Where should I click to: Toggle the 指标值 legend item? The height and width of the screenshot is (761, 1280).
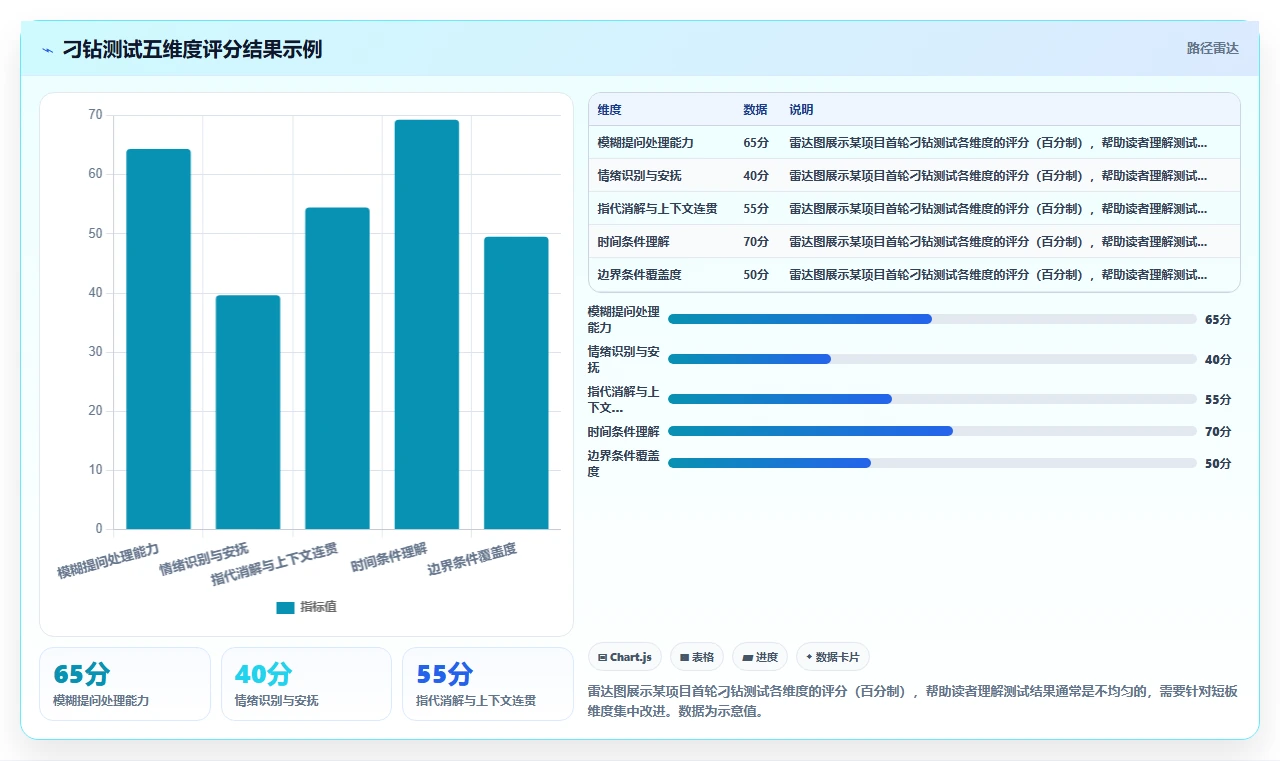[x=307, y=607]
